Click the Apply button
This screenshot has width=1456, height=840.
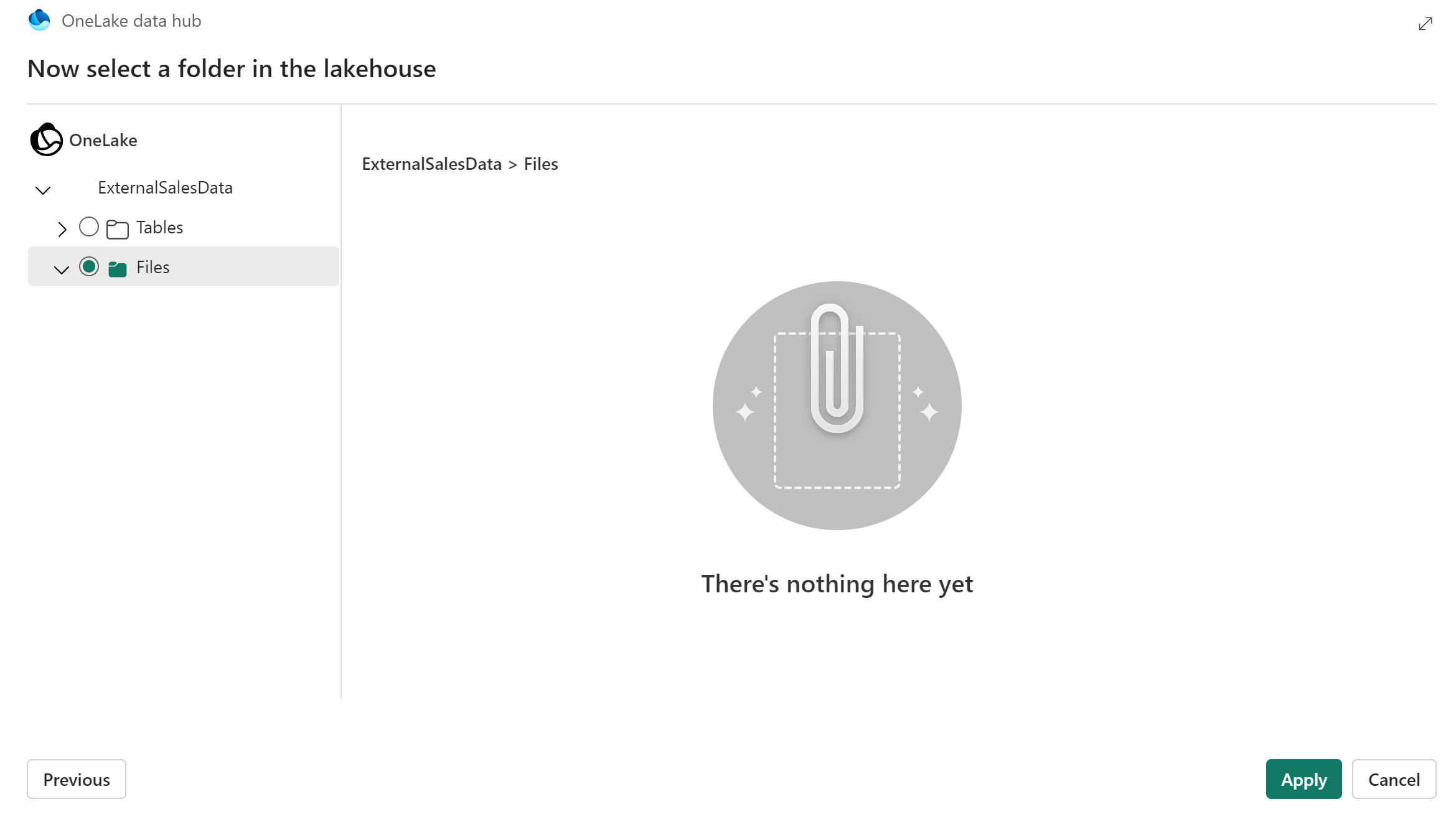(1303, 779)
